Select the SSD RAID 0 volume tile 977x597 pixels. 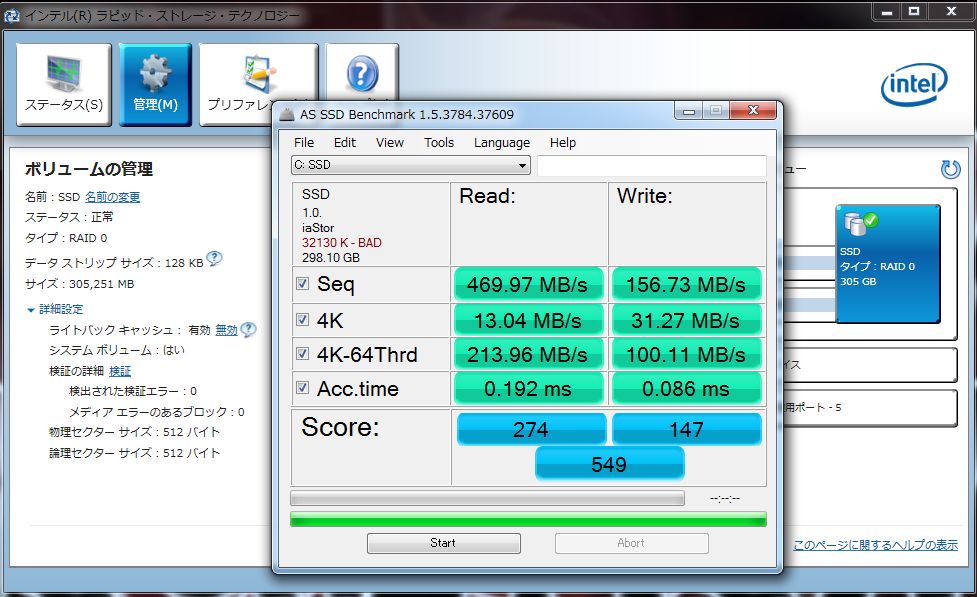tap(887, 264)
